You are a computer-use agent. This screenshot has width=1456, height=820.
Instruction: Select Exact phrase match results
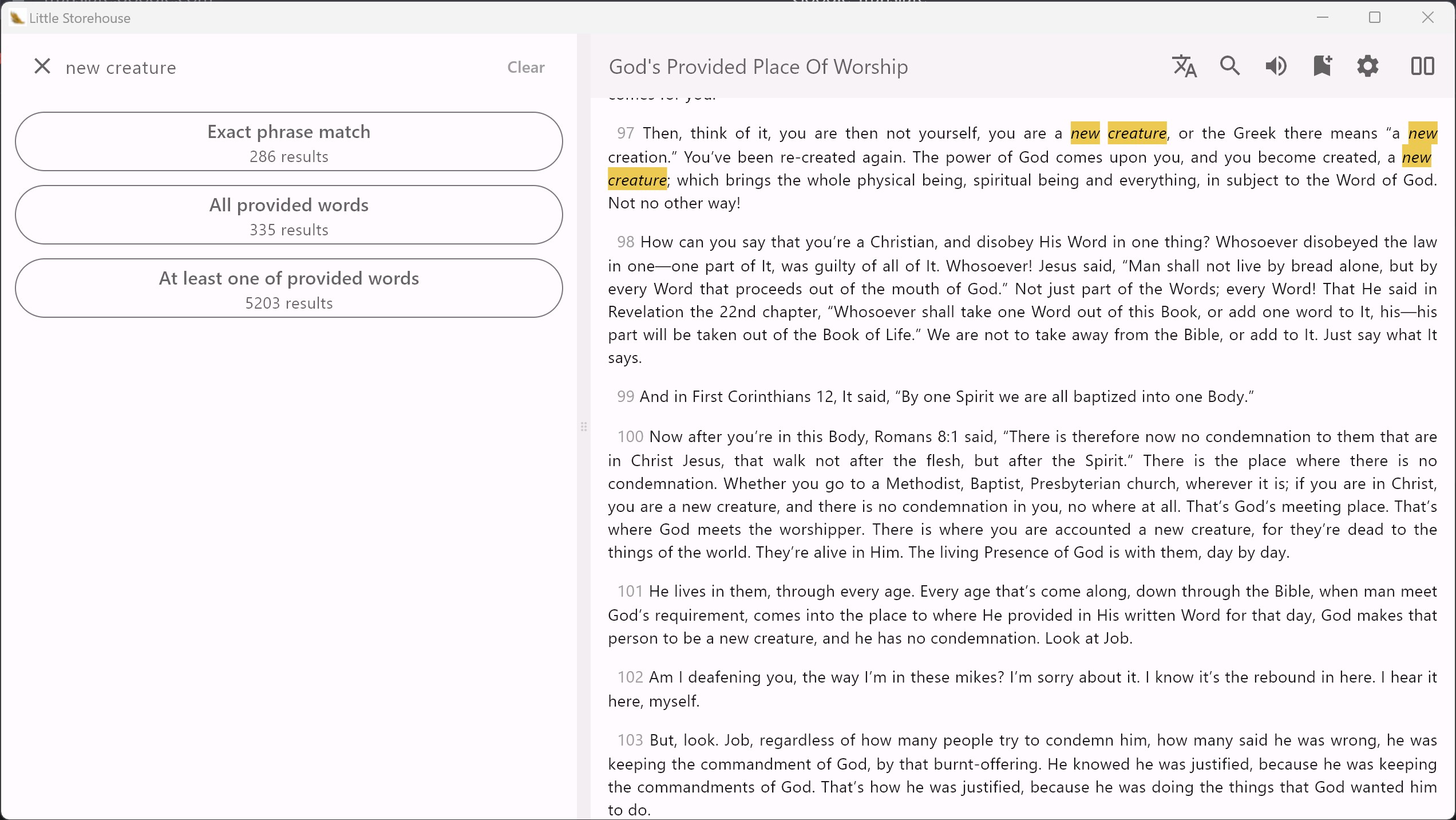289,142
